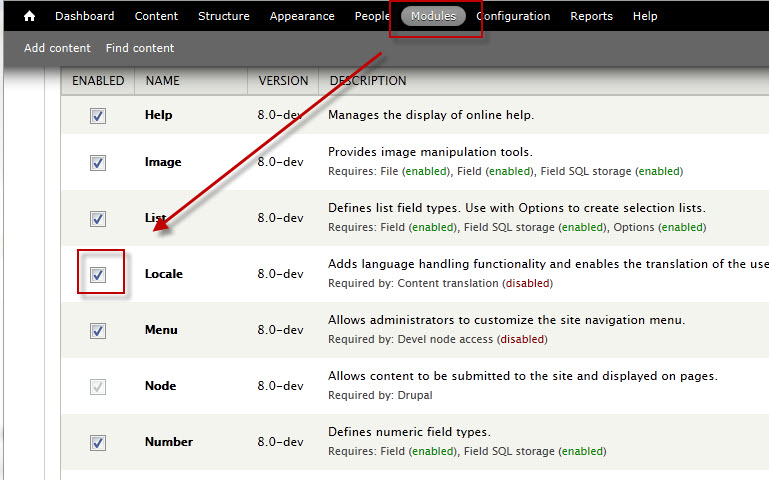This screenshot has height=480, width=769.
Task: Toggle the Locale module checkbox
Action: point(98,275)
